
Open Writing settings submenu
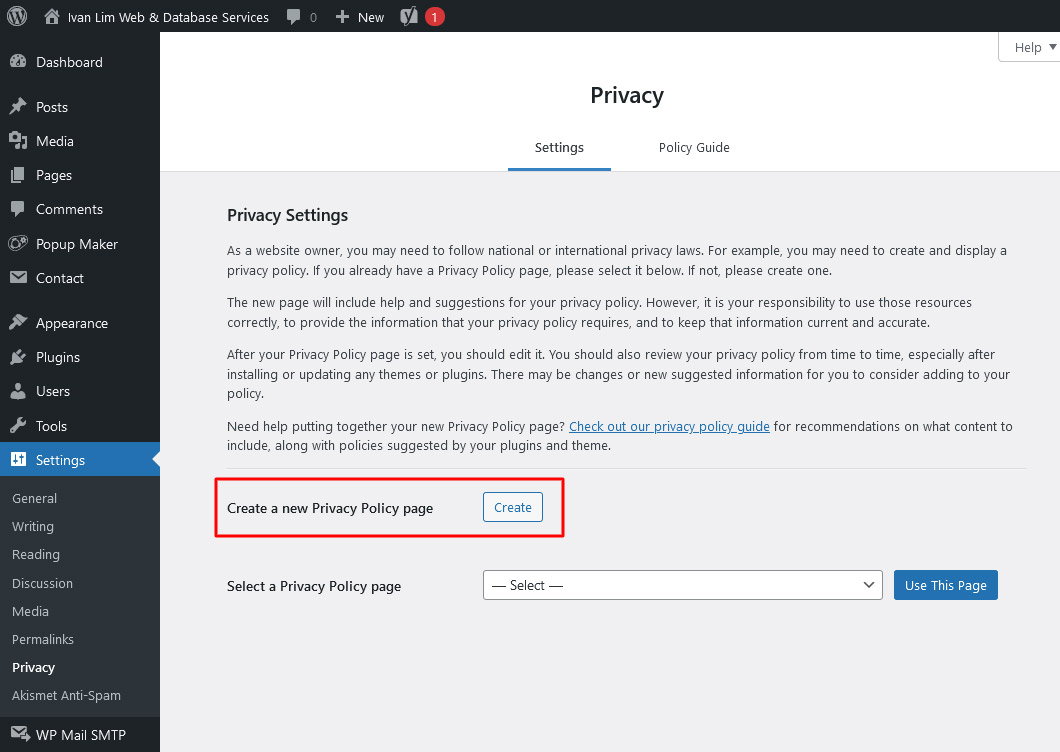coord(32,526)
